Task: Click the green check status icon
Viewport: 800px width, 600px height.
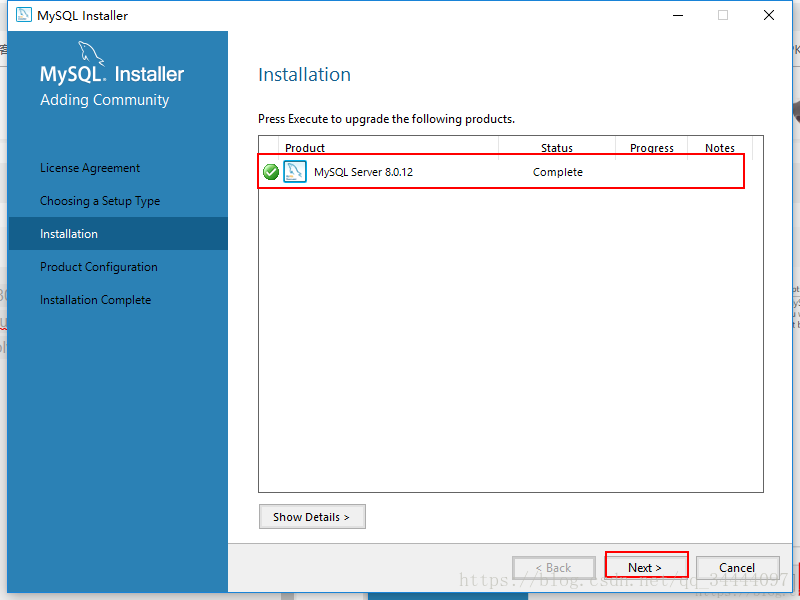Action: coord(271,172)
